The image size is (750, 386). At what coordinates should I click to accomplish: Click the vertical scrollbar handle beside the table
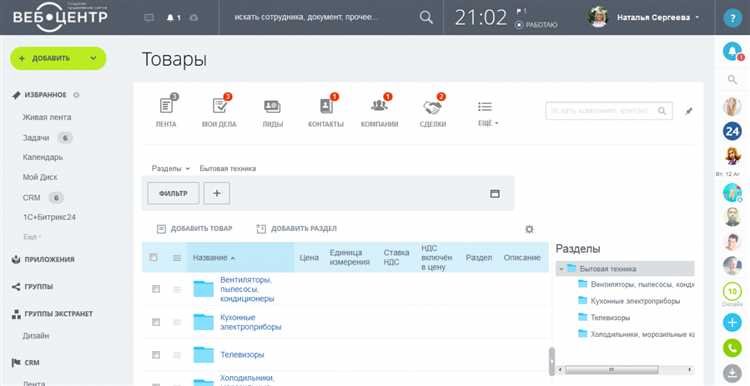tap(552, 361)
